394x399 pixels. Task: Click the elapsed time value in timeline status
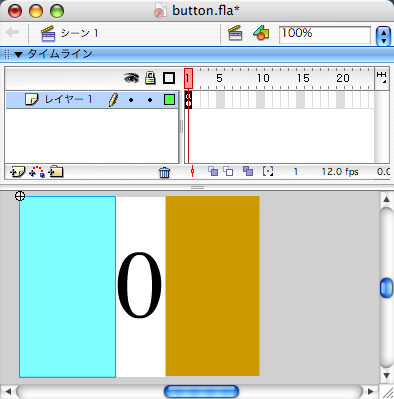[x=383, y=172]
